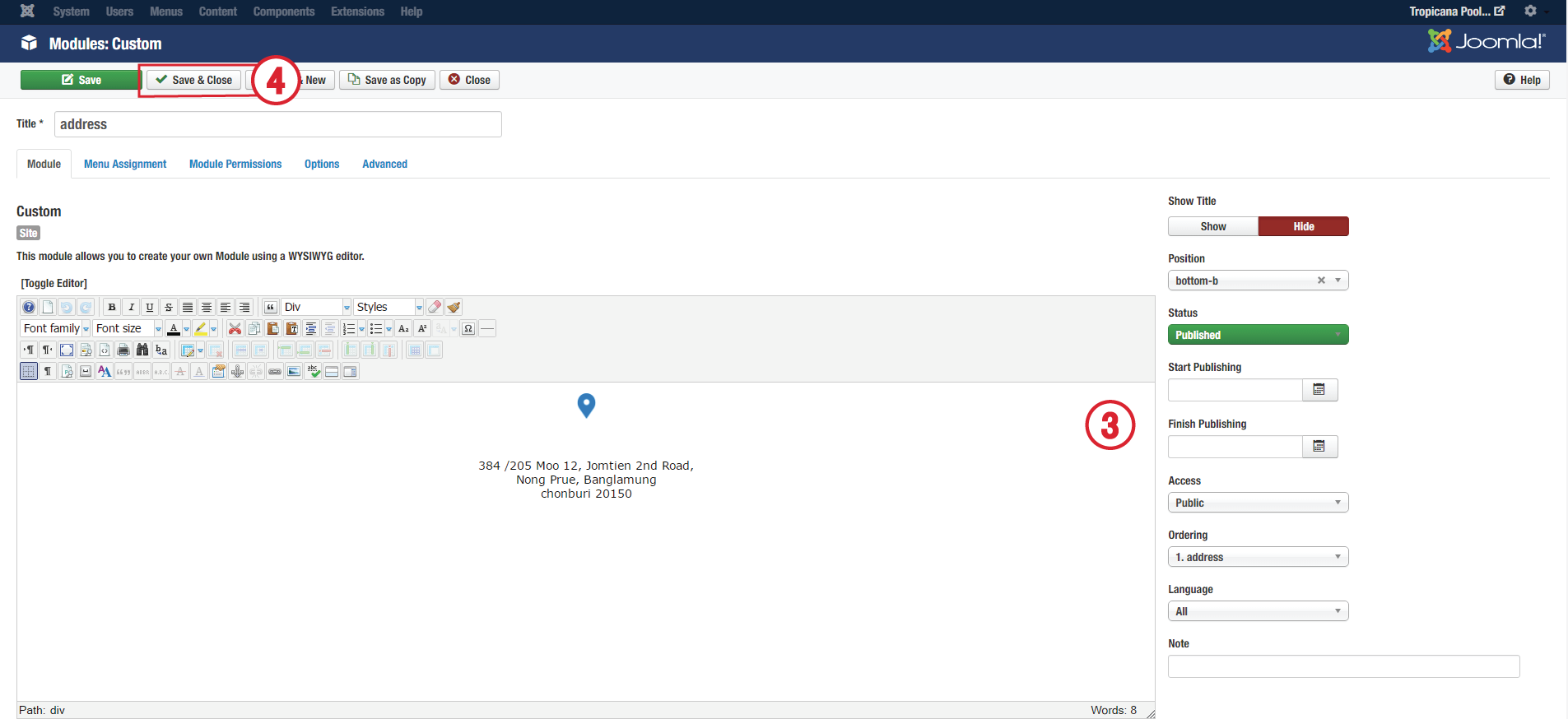Open the Ordering dropdown
This screenshot has height=719, width=1568.
tap(1258, 557)
